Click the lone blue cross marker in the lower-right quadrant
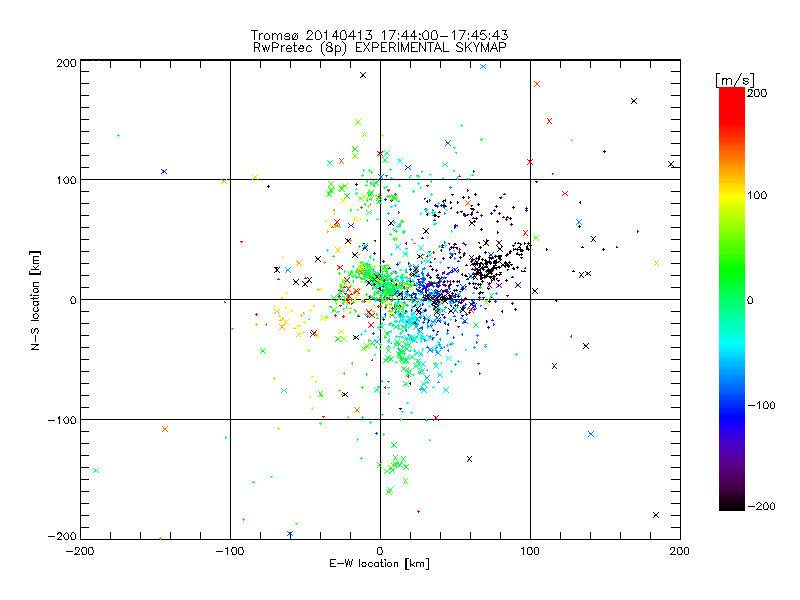 point(591,434)
